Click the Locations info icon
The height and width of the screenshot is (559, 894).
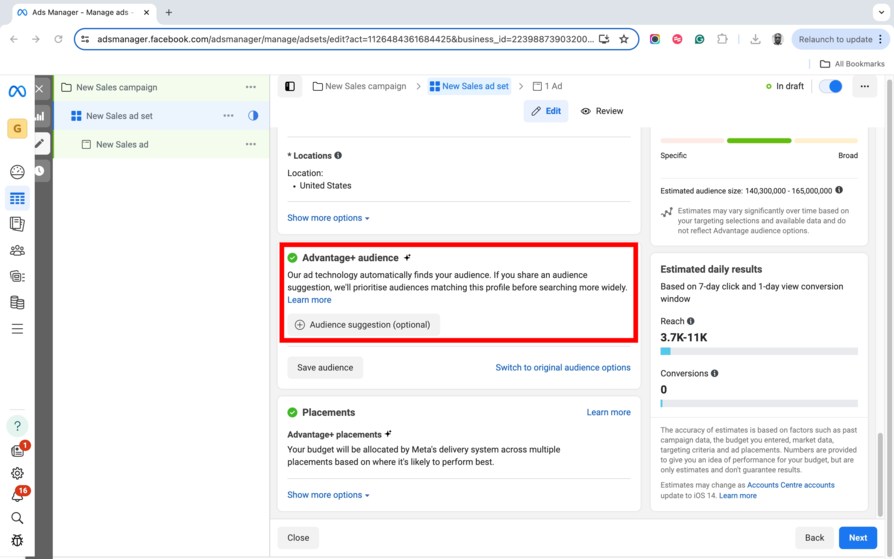[x=338, y=155]
